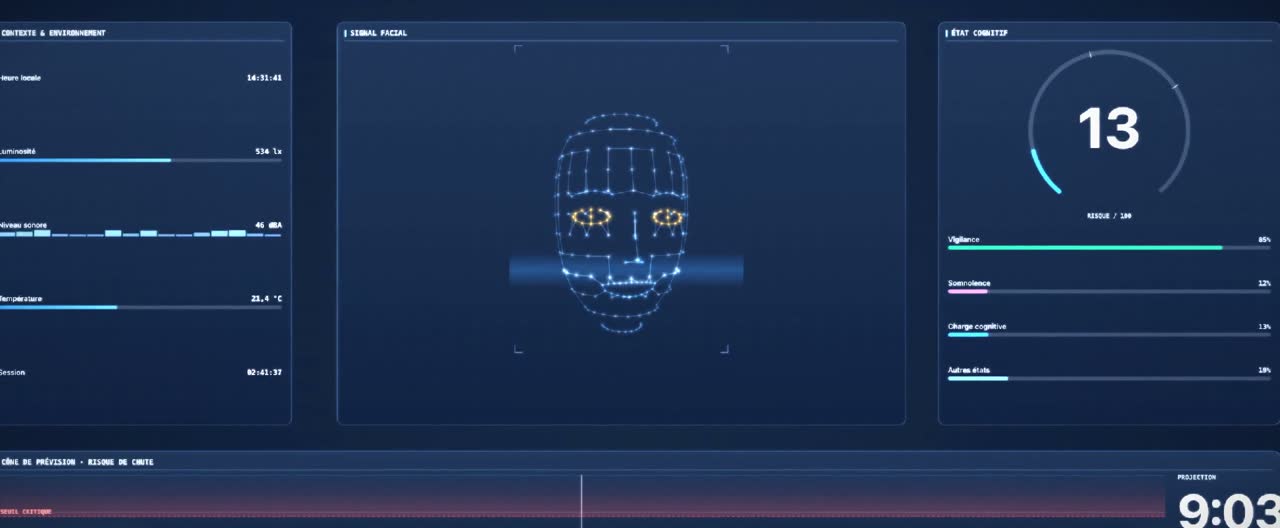Click the Température level bar

tap(141, 307)
